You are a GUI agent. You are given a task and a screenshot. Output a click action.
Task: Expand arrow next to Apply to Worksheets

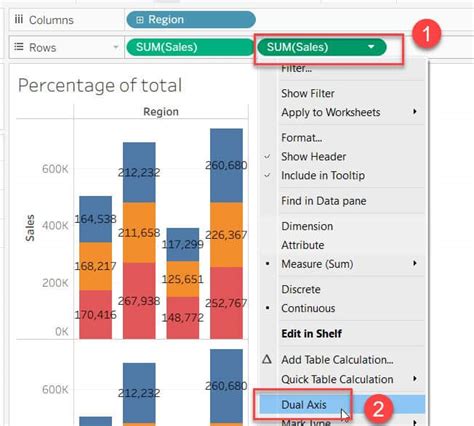coord(415,111)
